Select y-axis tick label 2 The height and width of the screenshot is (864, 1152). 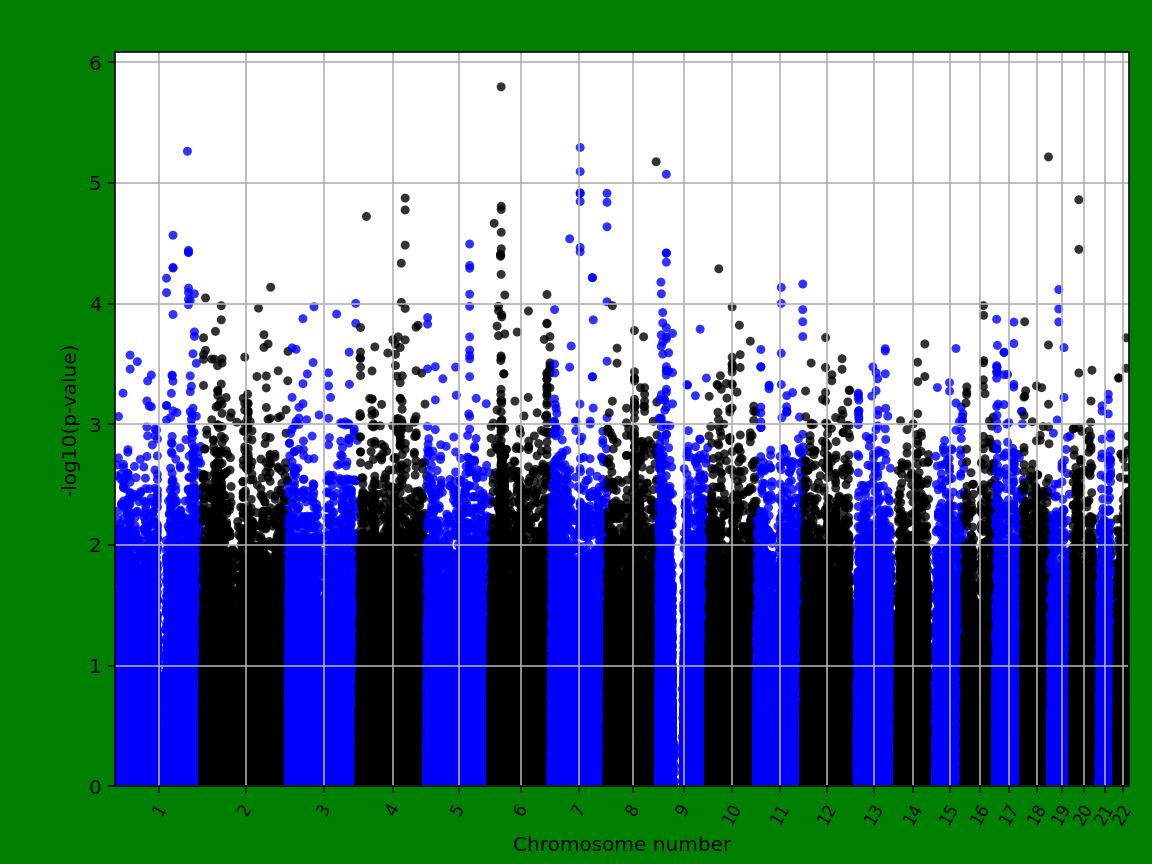pyautogui.click(x=97, y=546)
